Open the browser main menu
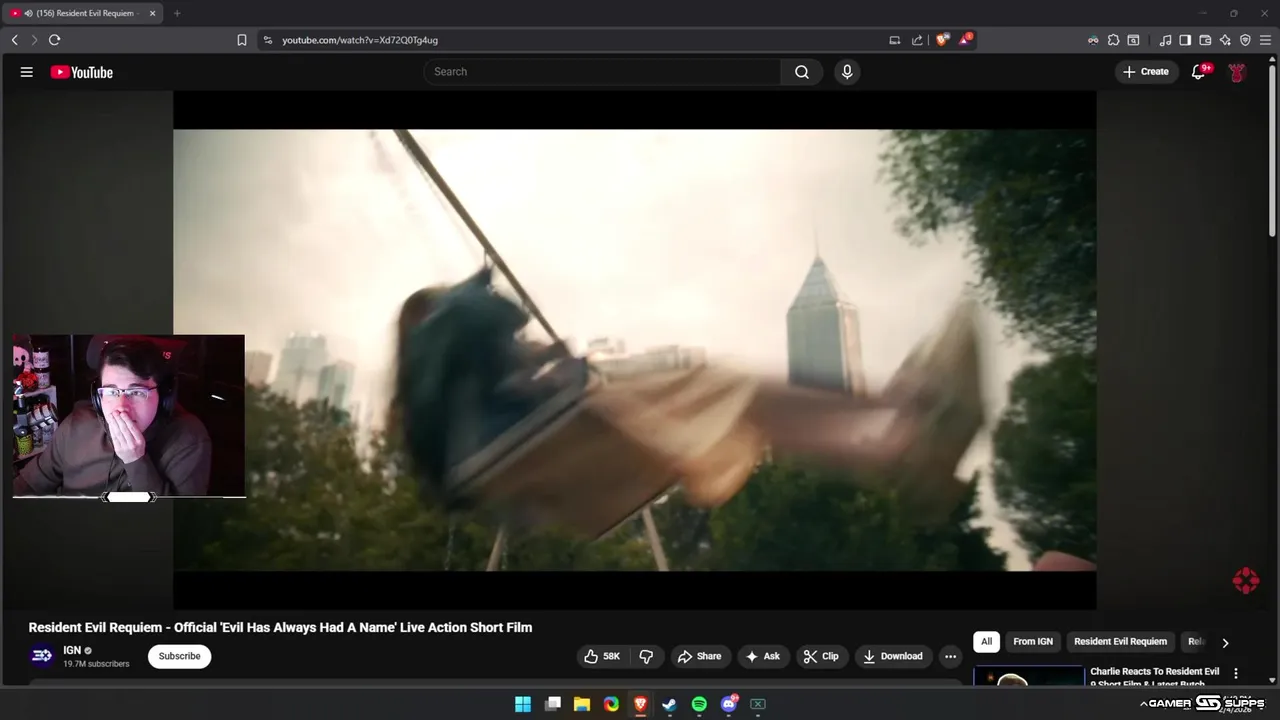 click(1265, 40)
